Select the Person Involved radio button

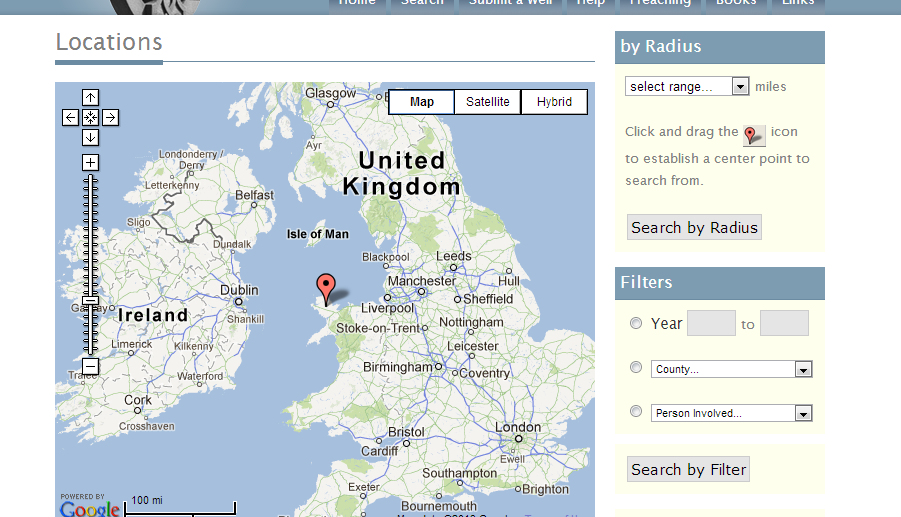pyautogui.click(x=636, y=411)
